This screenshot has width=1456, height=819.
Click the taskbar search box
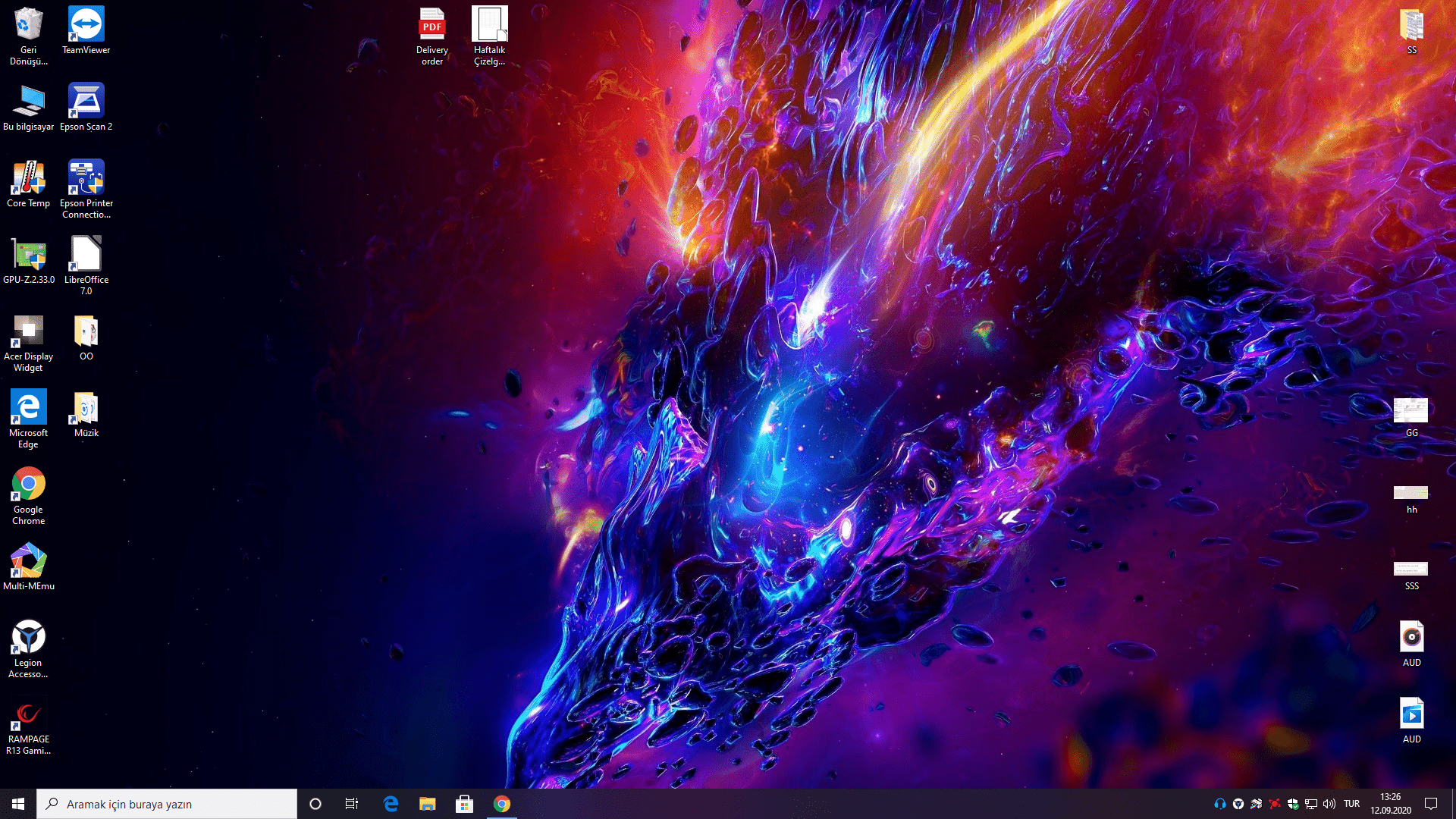coord(167,804)
